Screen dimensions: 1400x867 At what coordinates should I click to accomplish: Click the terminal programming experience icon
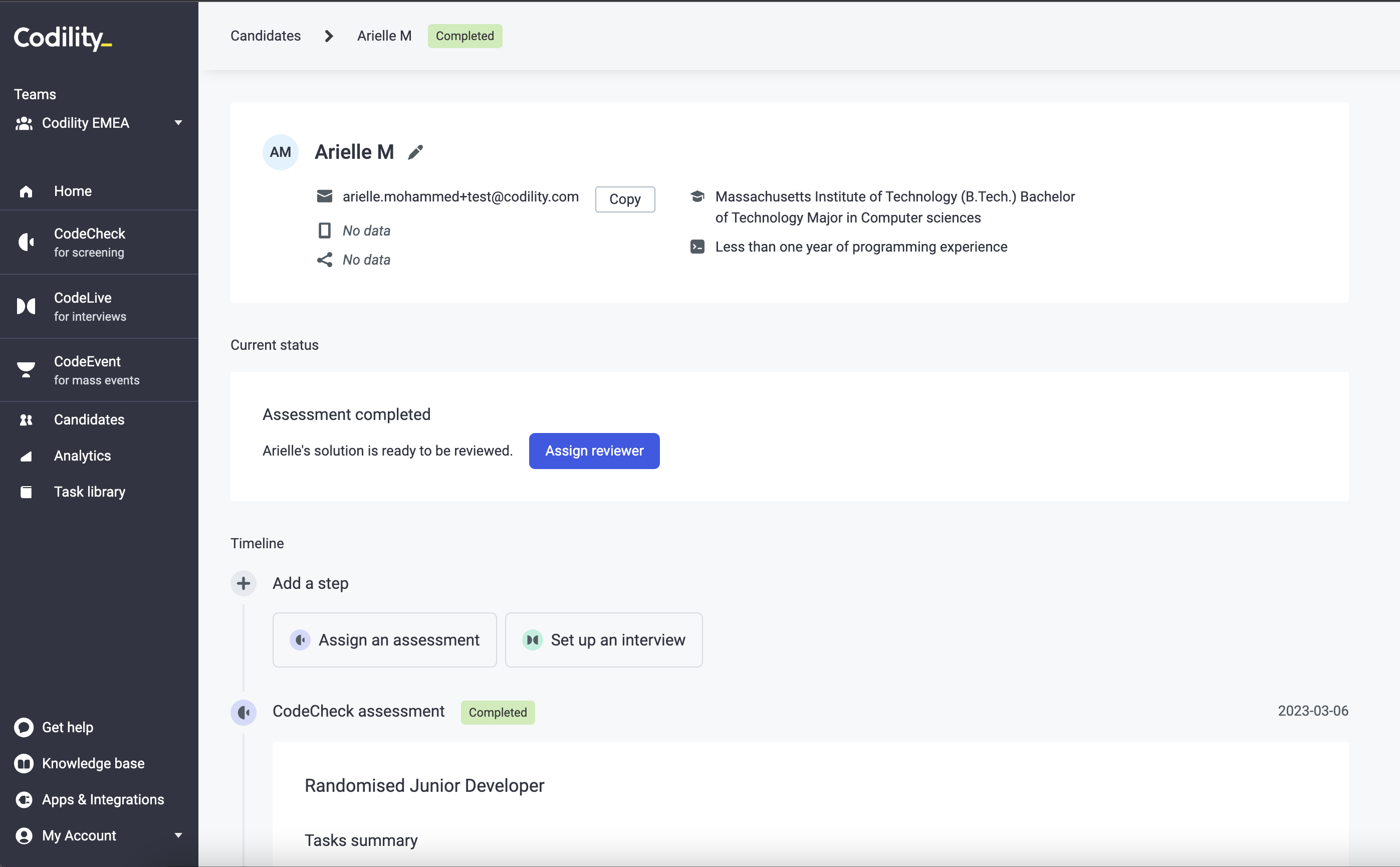tap(697, 247)
